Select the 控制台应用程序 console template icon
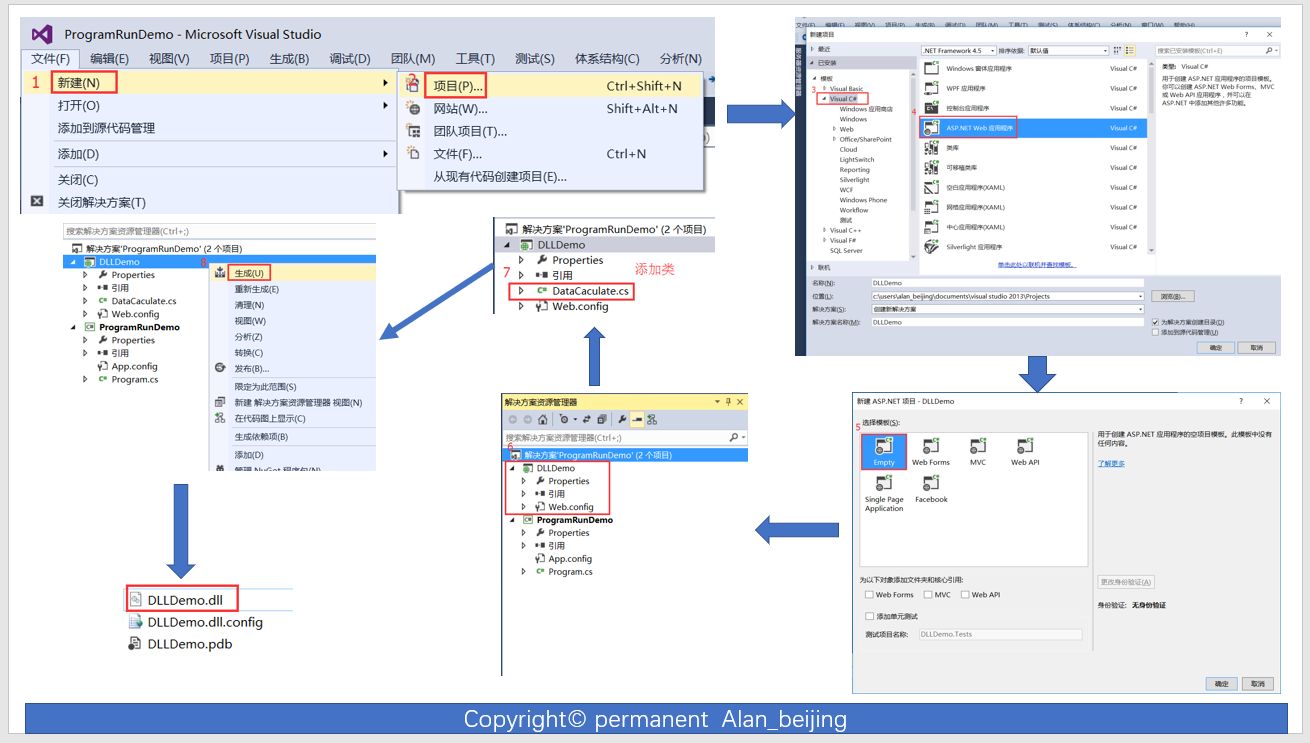The height and width of the screenshot is (743, 1310). pyautogui.click(x=931, y=108)
